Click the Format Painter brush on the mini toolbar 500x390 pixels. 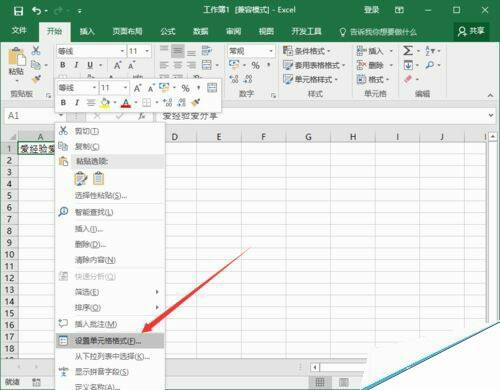coord(196,102)
